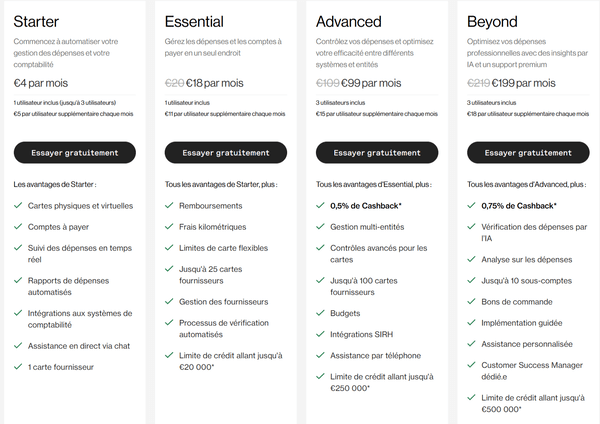Image resolution: width=600 pixels, height=424 pixels.
Task: Click checkmark beside Cartes physiques et virtuelles
Action: pos(19,206)
